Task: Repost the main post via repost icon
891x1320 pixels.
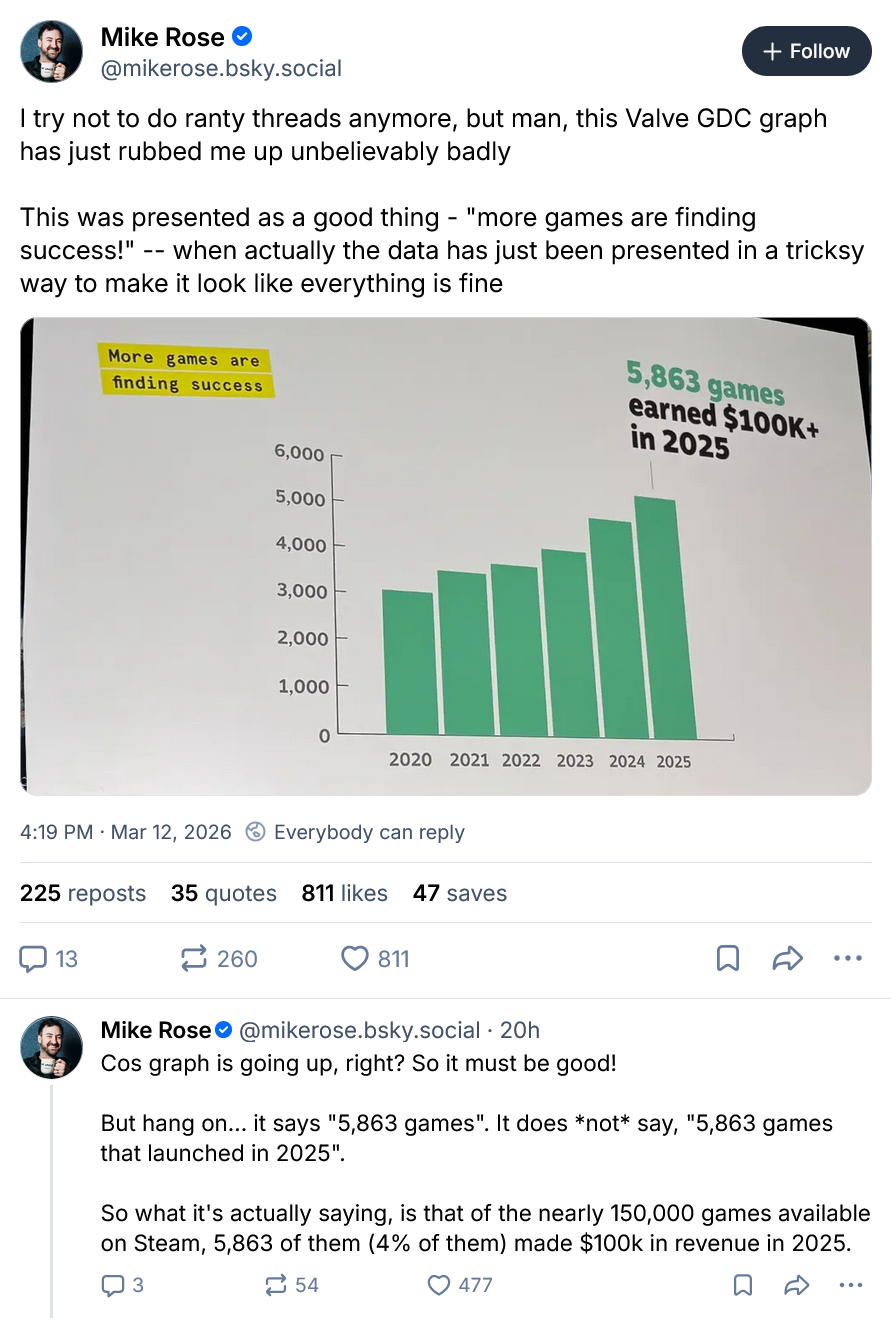Action: (193, 959)
